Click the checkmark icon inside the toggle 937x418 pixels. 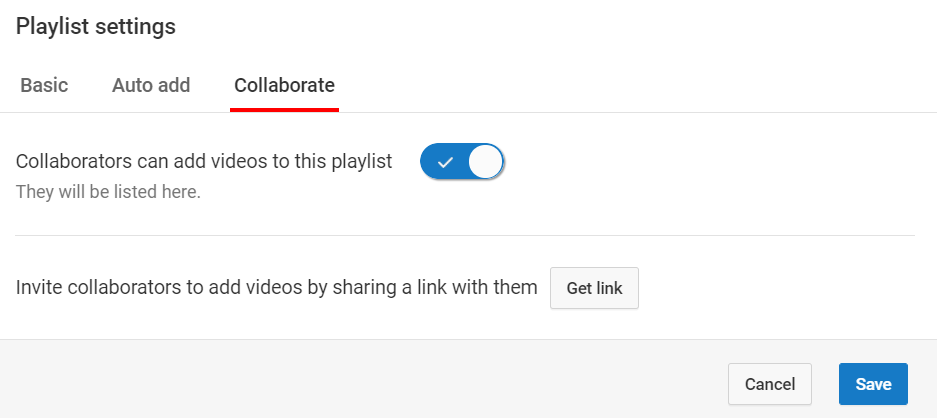click(x=445, y=162)
